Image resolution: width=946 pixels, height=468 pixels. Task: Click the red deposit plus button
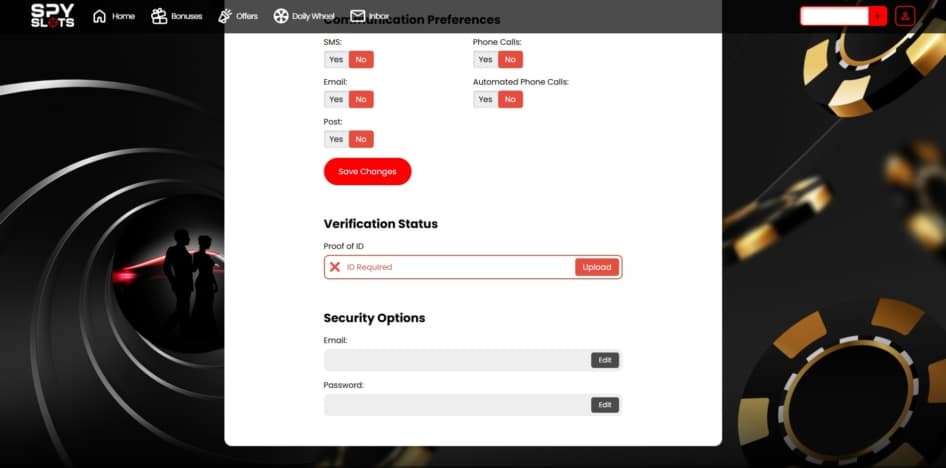tap(877, 16)
